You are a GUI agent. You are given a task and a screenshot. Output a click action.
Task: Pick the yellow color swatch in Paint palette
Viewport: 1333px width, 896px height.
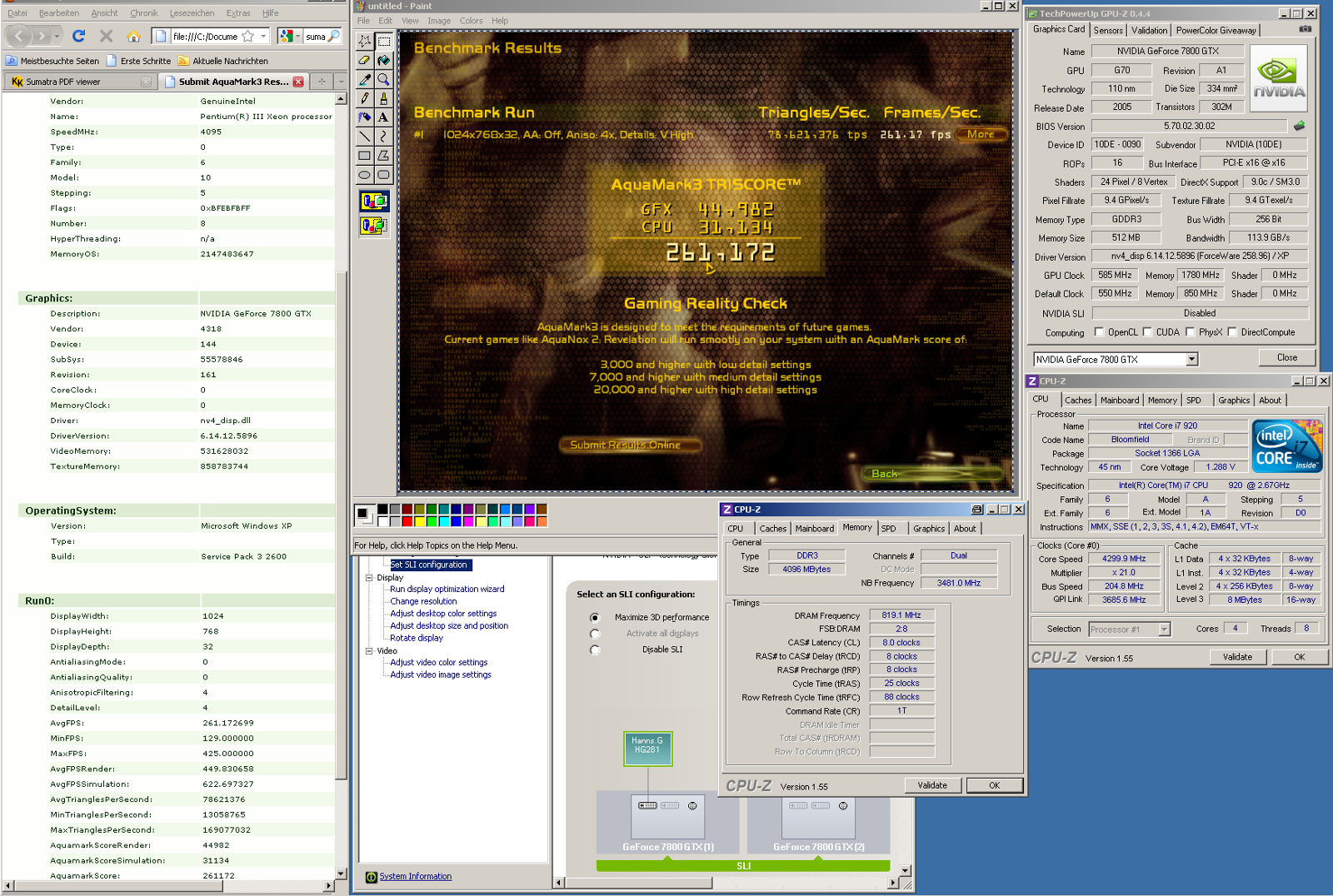pyautogui.click(x=420, y=521)
